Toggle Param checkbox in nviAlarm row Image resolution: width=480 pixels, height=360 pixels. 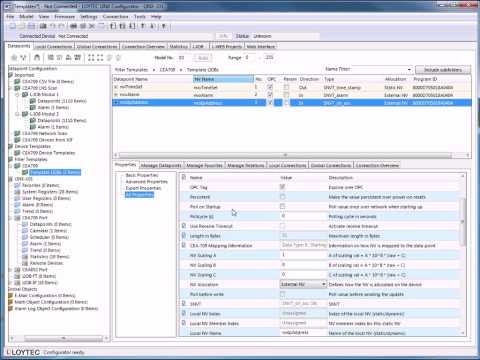click(x=286, y=95)
